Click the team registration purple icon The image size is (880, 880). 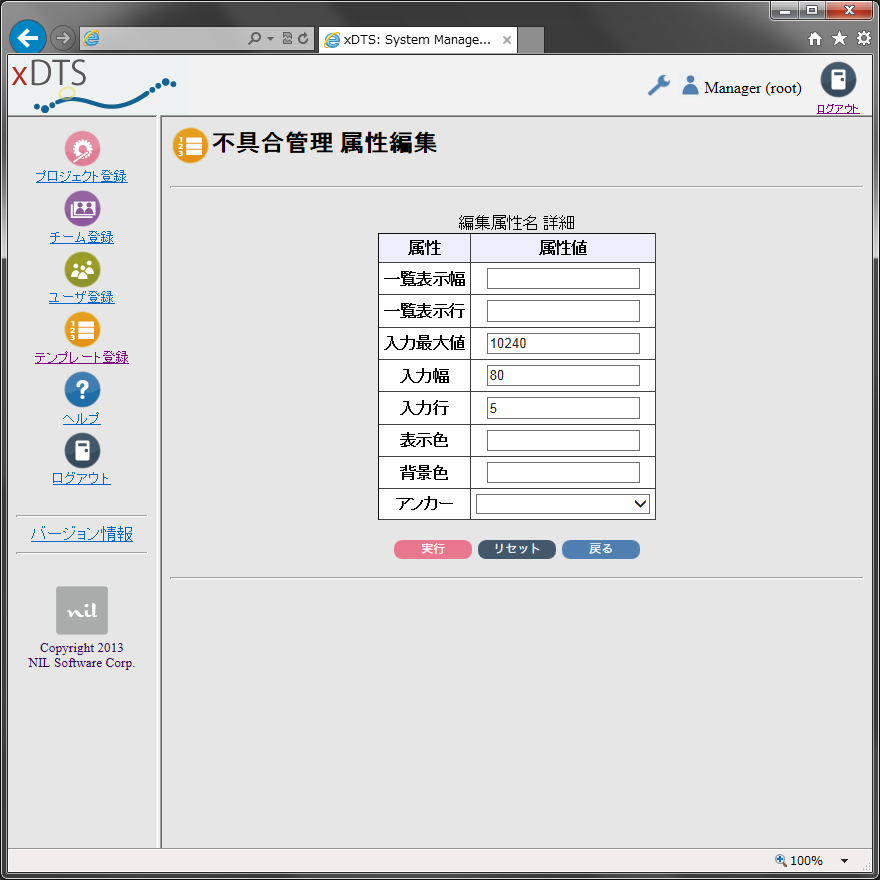pyautogui.click(x=82, y=209)
